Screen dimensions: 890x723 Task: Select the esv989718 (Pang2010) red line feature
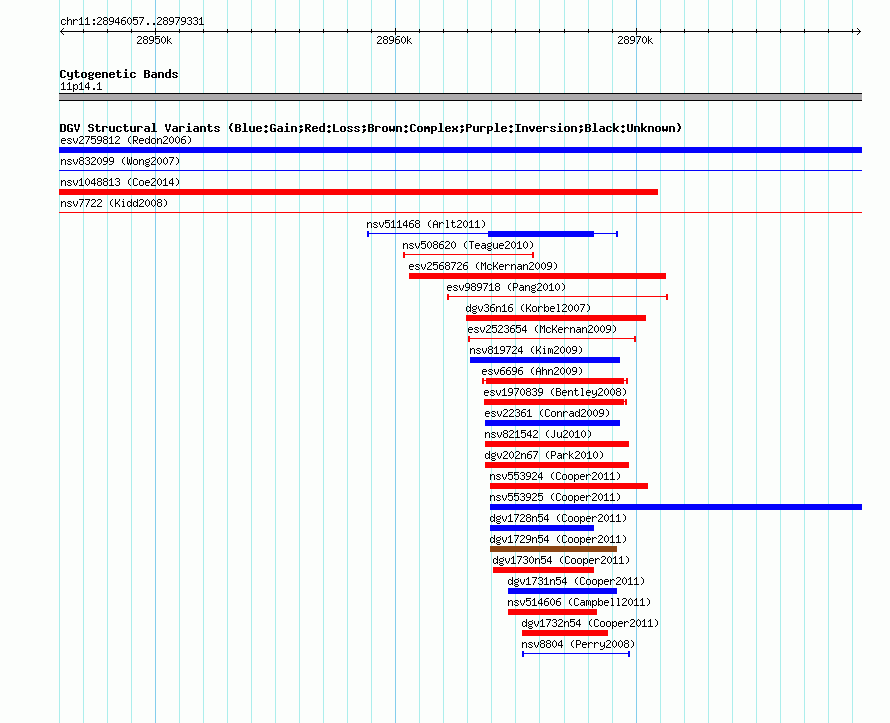click(x=557, y=297)
